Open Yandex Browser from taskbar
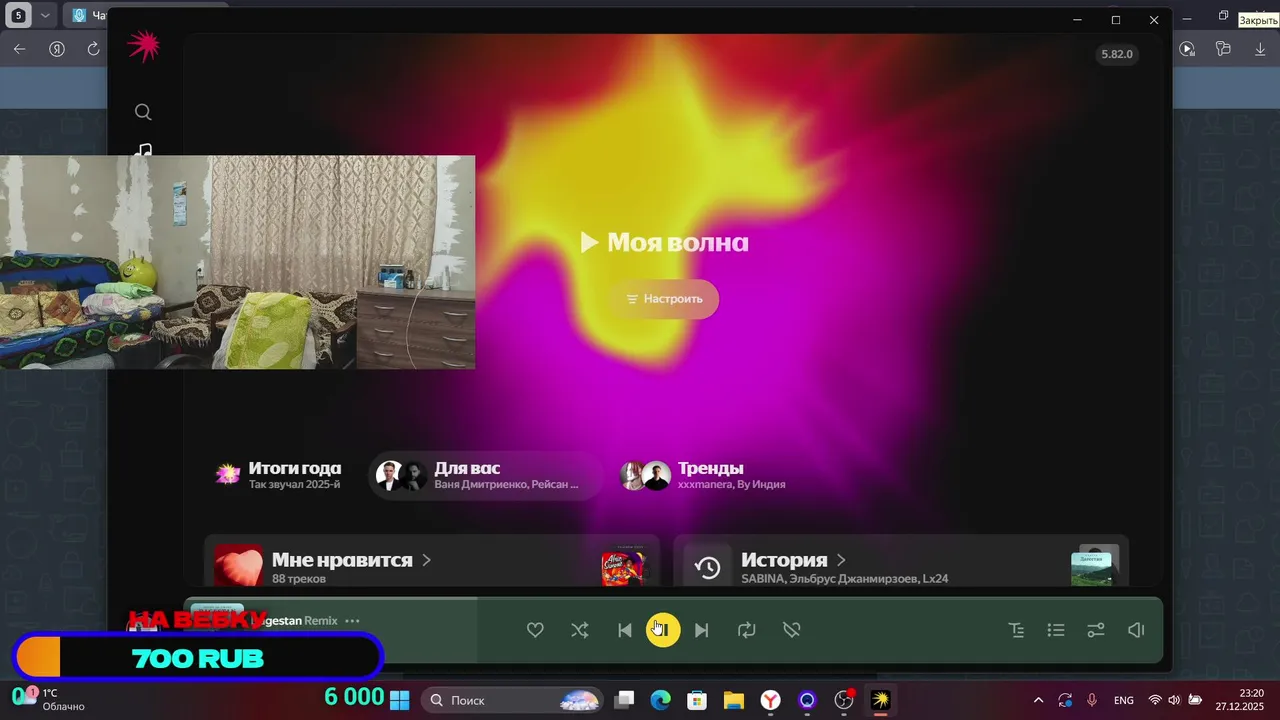Image resolution: width=1280 pixels, height=720 pixels. (771, 700)
